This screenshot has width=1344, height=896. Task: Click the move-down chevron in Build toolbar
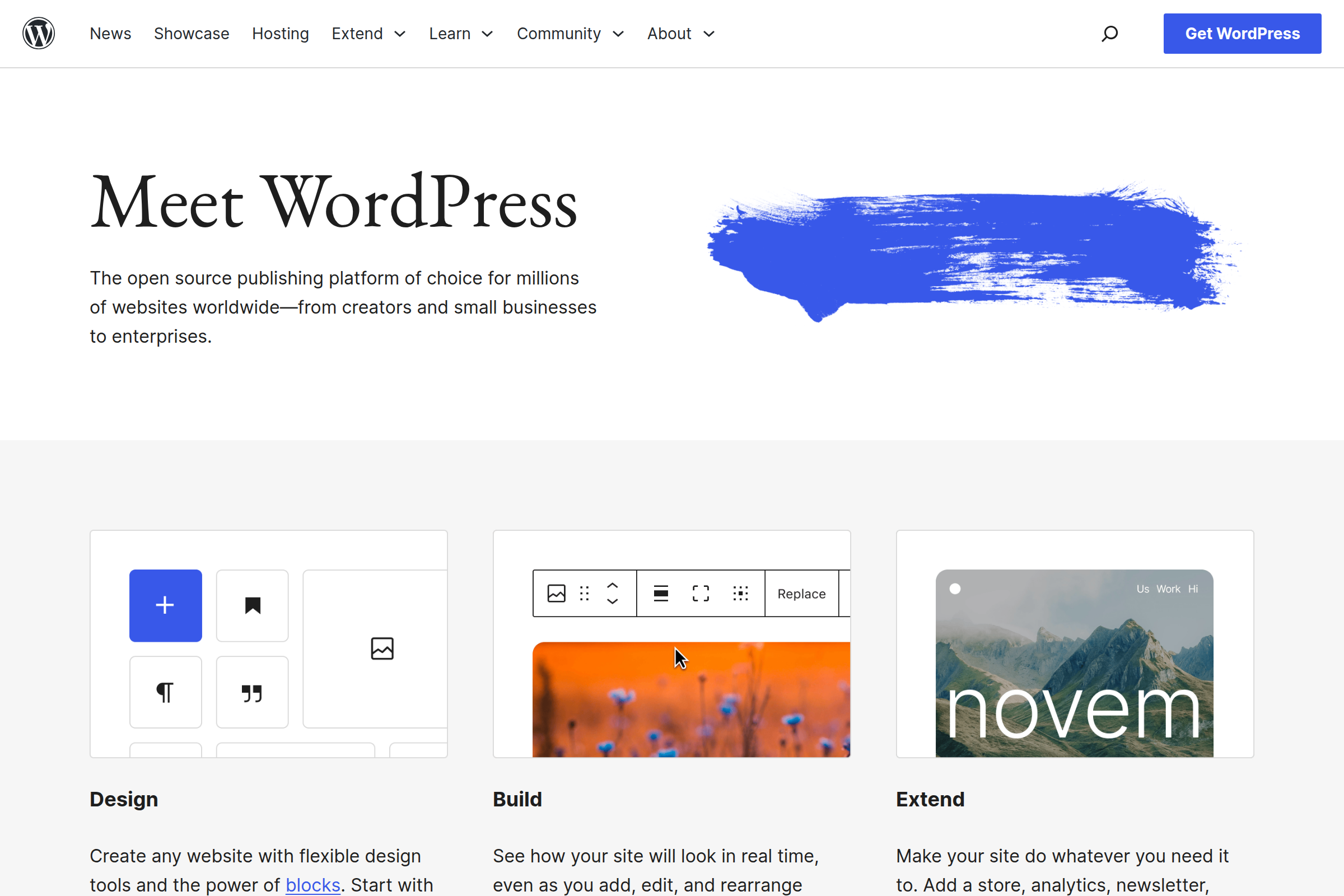tap(612, 600)
